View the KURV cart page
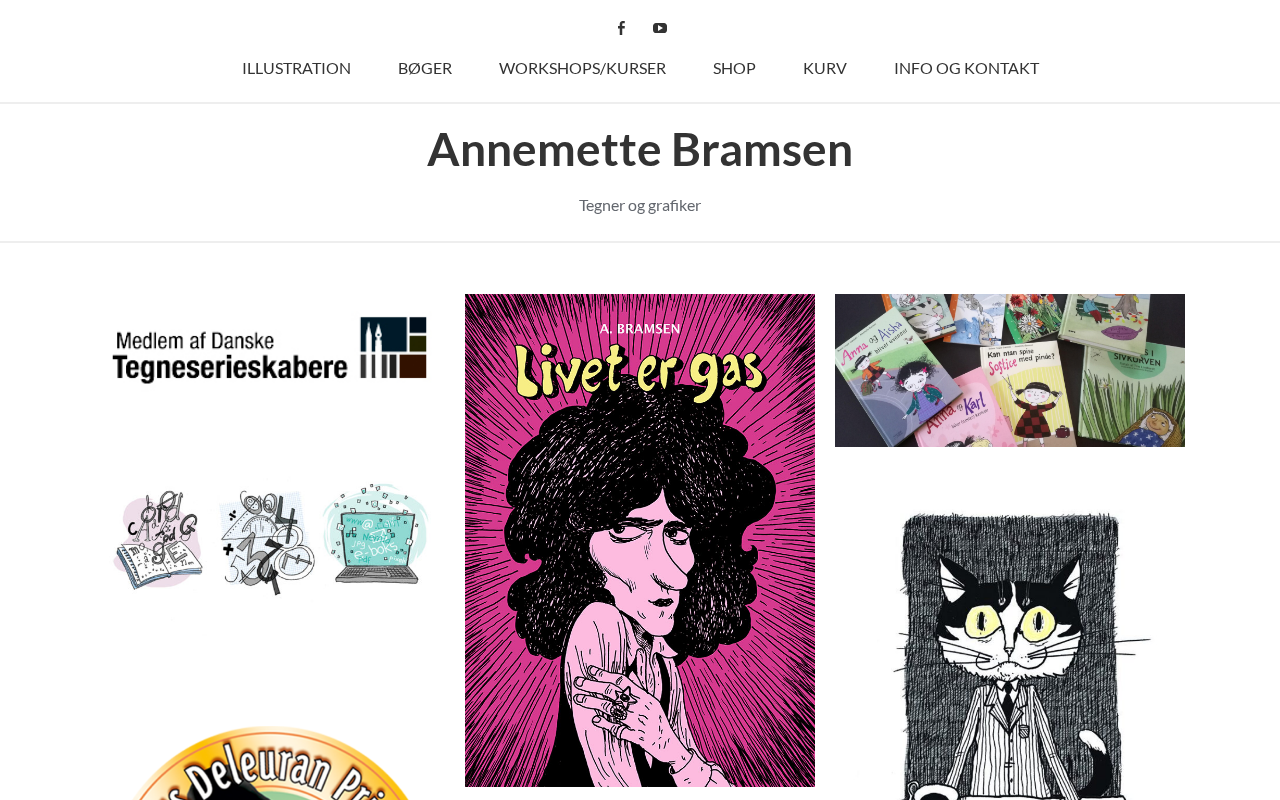The image size is (1280, 800). click(x=825, y=68)
